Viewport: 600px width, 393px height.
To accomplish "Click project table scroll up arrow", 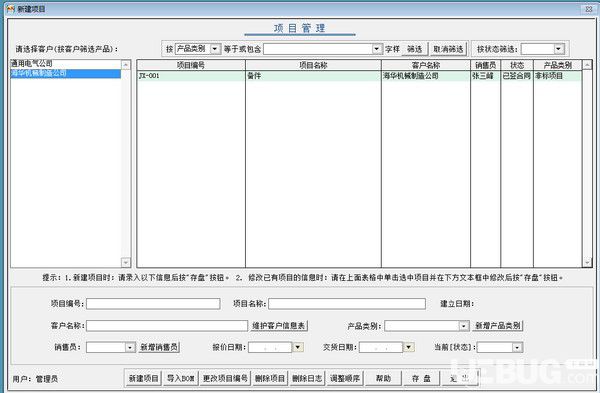I will pos(587,65).
